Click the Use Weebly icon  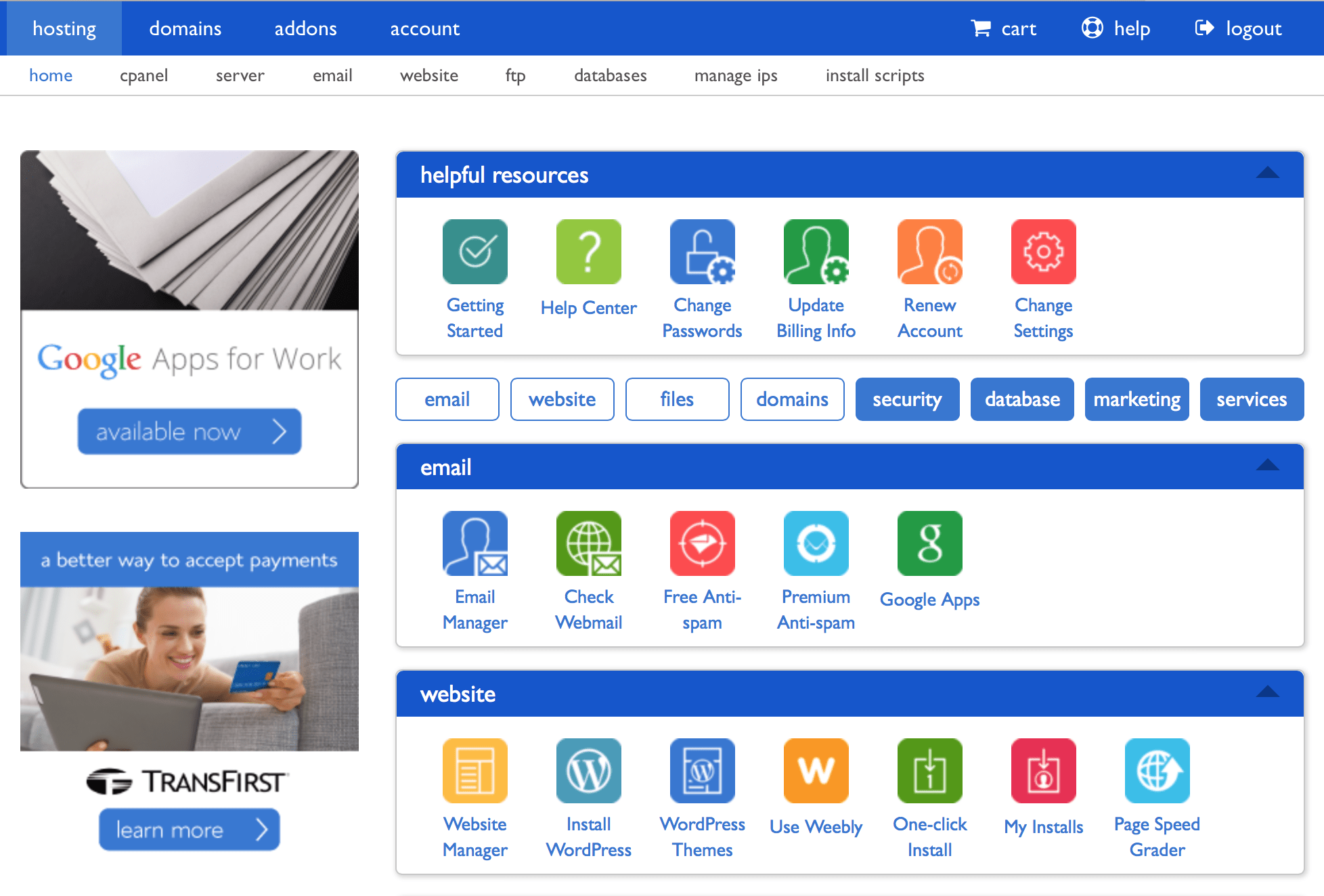(x=816, y=771)
